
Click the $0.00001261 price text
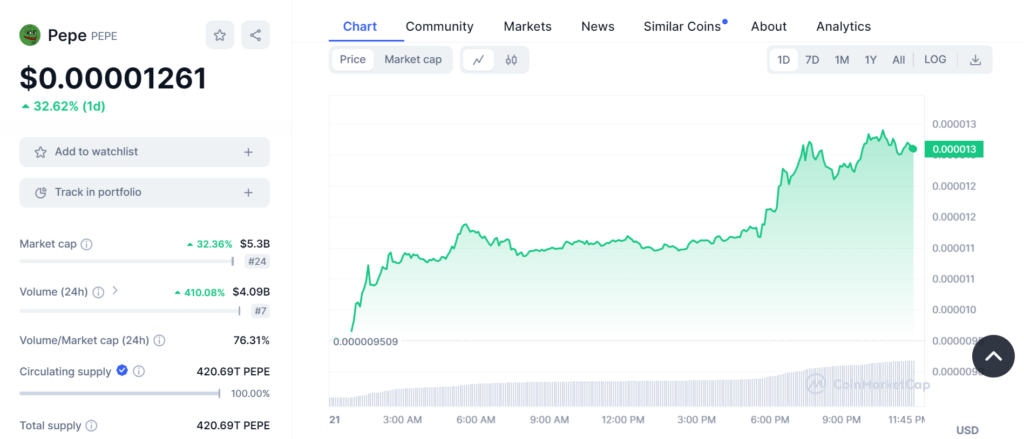point(113,78)
